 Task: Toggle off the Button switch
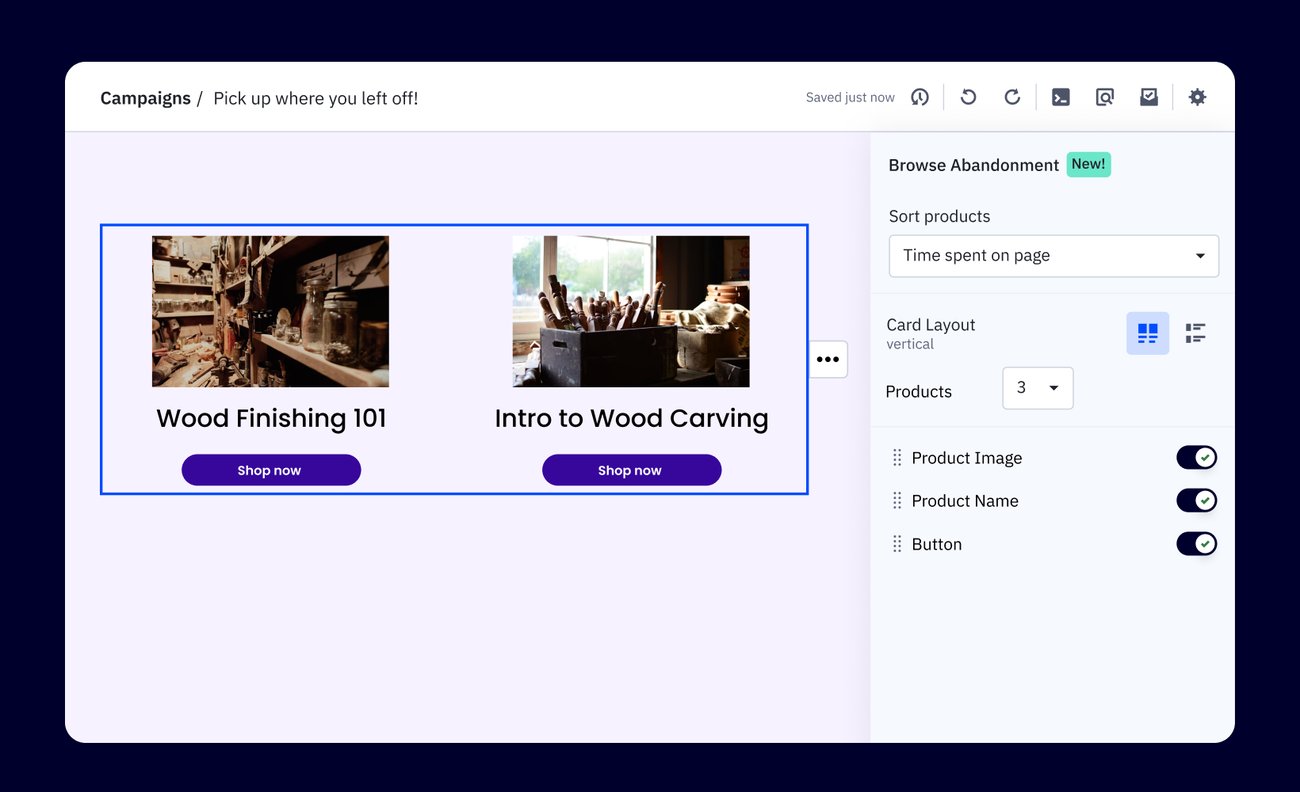[1196, 543]
